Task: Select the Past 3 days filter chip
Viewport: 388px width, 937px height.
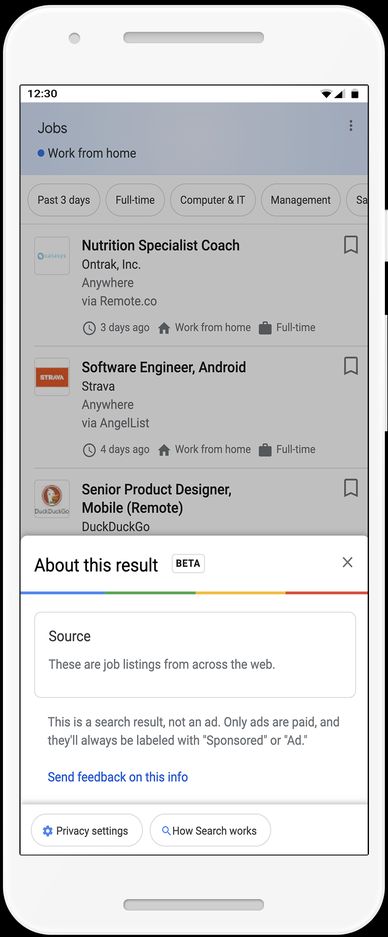Action: [x=63, y=200]
